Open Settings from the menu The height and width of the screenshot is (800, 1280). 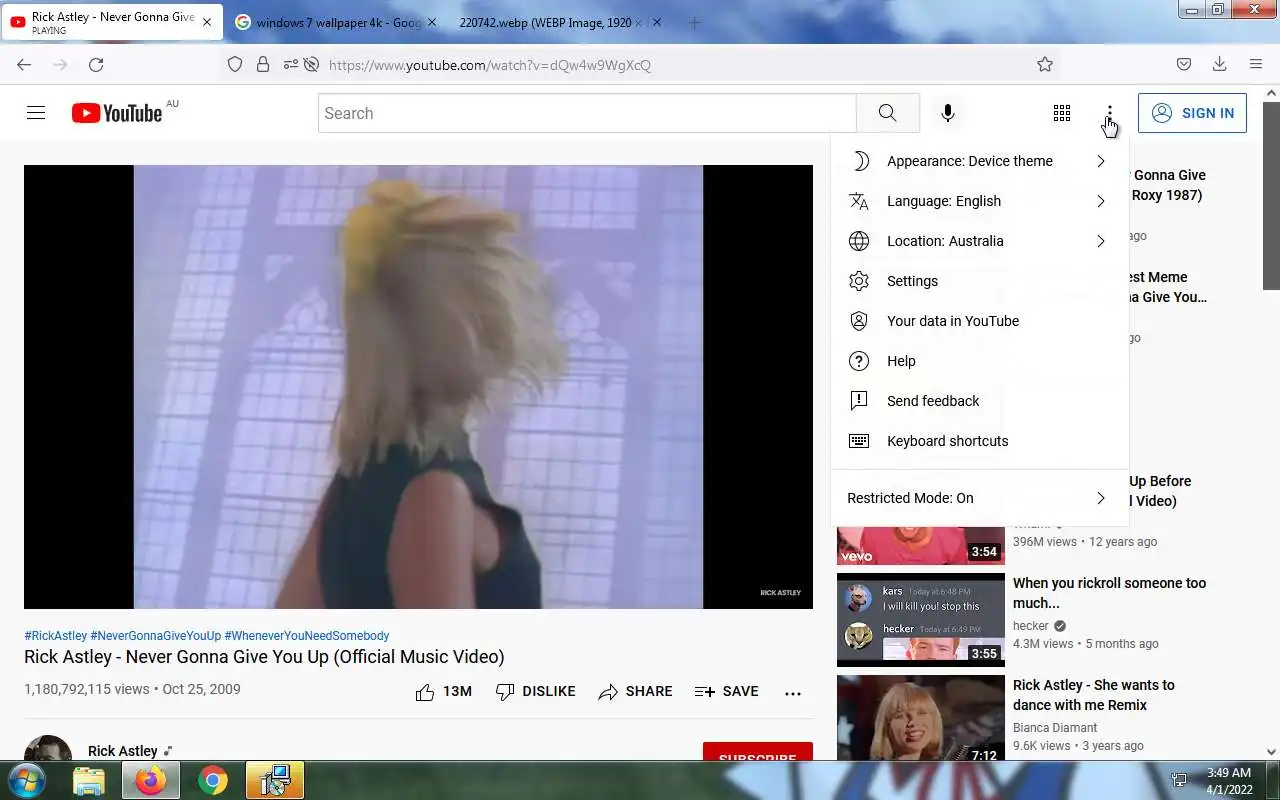tap(980, 281)
